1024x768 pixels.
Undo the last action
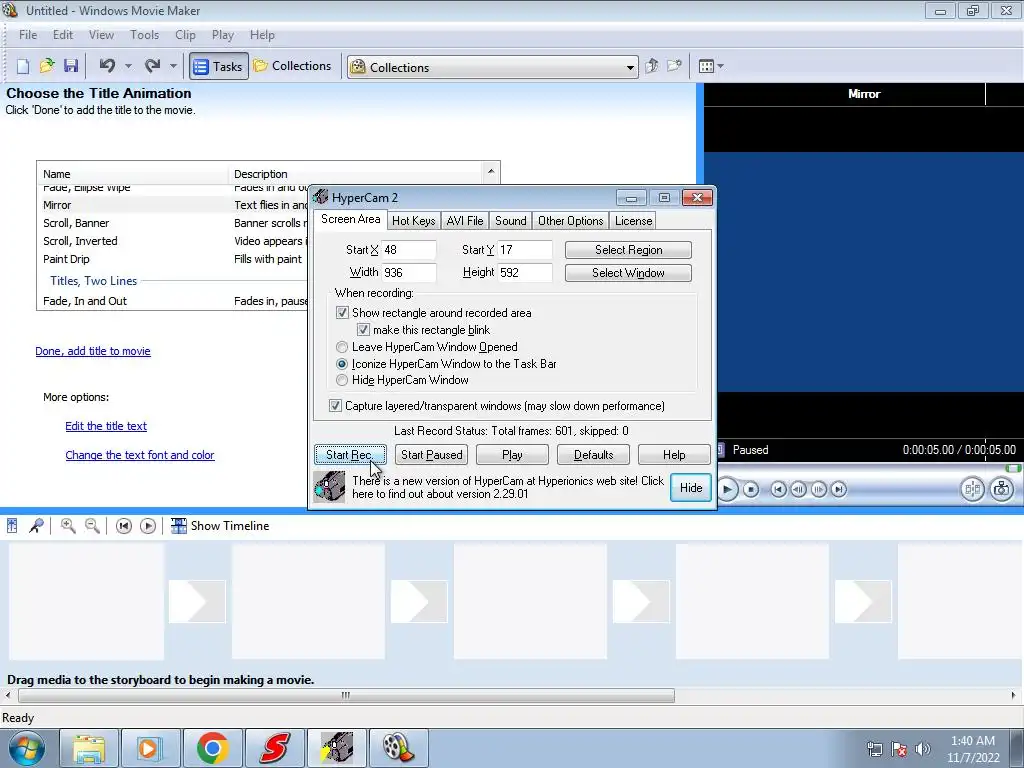pos(107,66)
